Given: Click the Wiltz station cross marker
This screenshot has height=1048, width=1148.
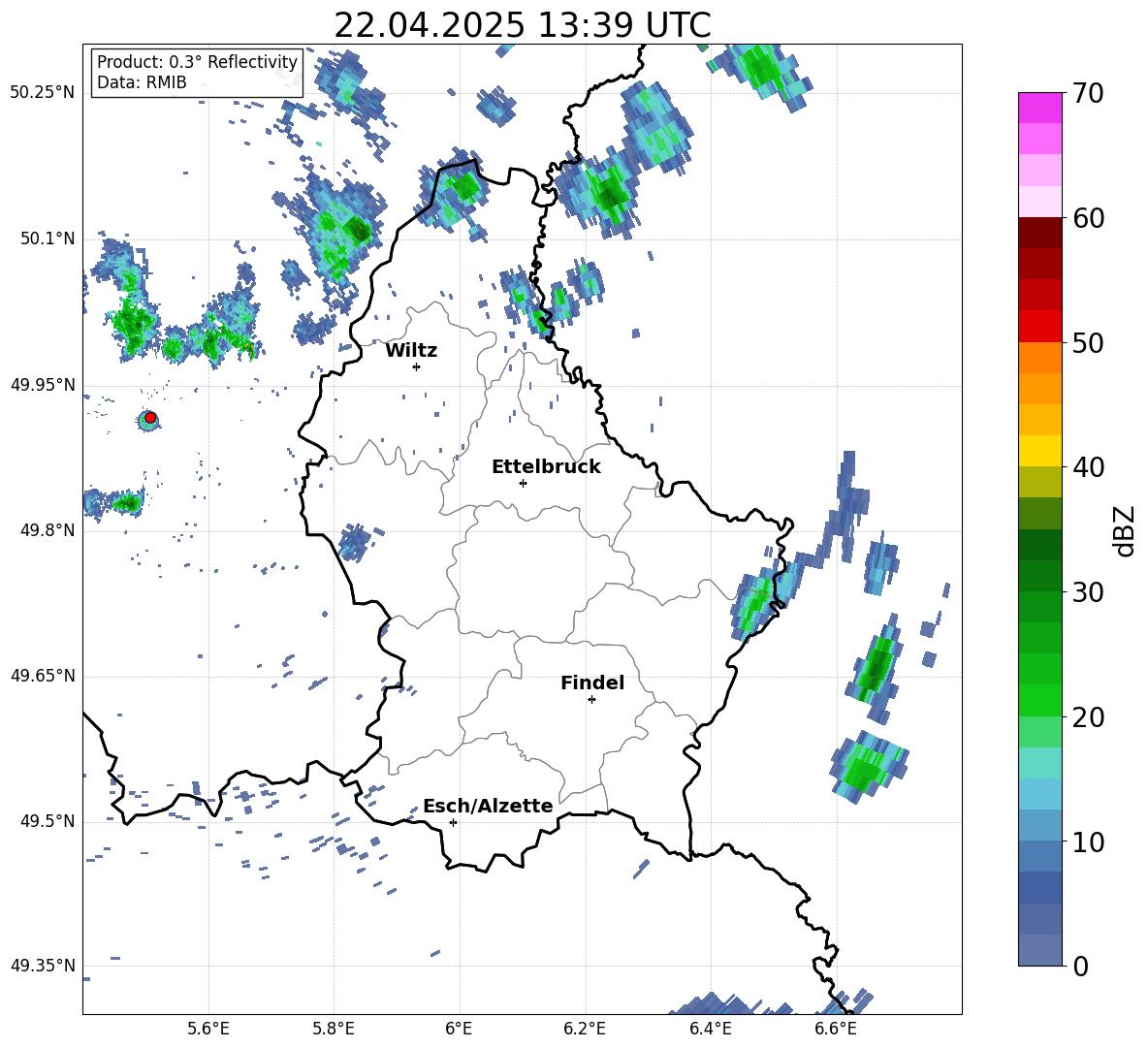Looking at the screenshot, I should (417, 366).
